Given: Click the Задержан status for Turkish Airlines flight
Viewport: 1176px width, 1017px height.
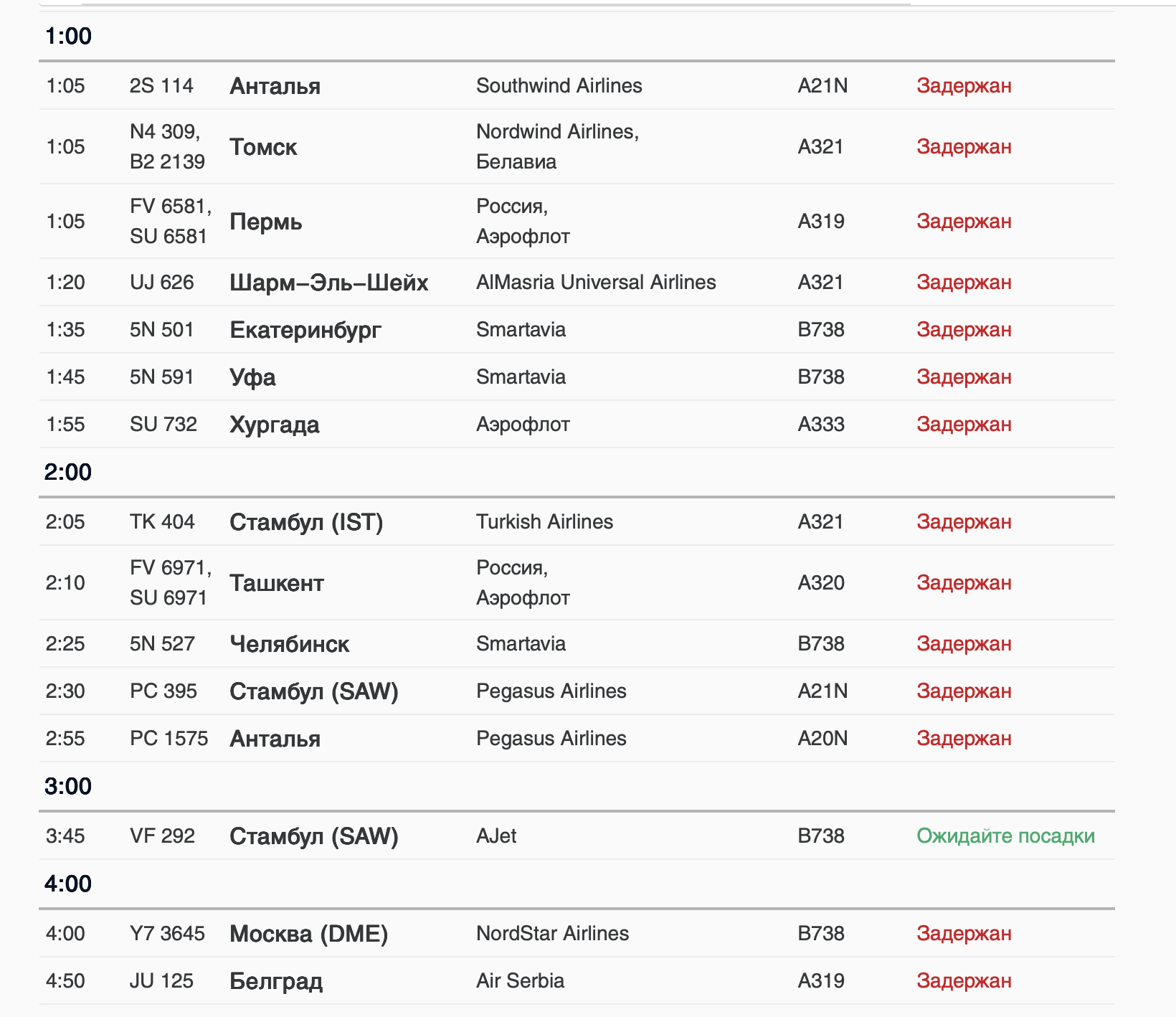Looking at the screenshot, I should point(964,522).
